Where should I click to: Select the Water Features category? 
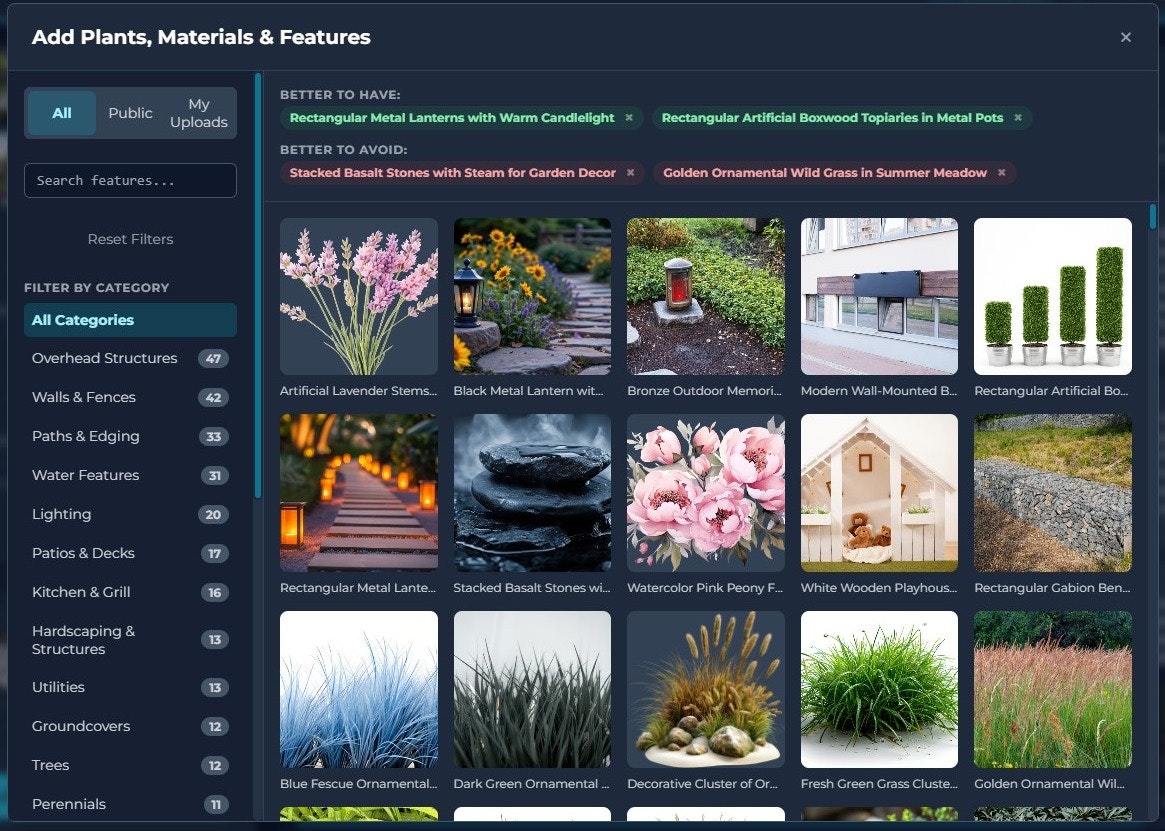tap(85, 475)
